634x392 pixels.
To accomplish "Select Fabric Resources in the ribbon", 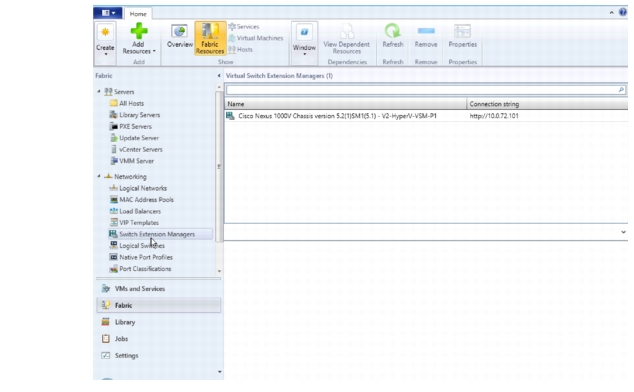I will [x=210, y=39].
